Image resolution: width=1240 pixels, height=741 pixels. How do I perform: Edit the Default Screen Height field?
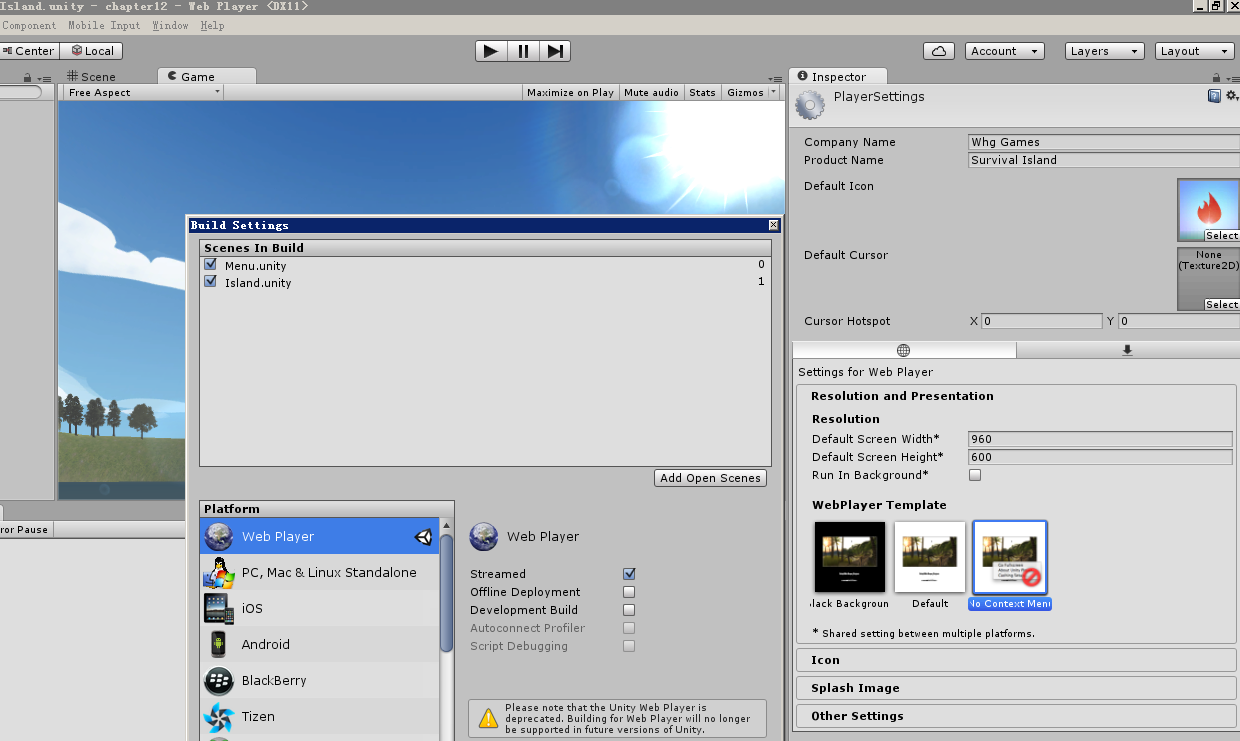(x=1100, y=457)
